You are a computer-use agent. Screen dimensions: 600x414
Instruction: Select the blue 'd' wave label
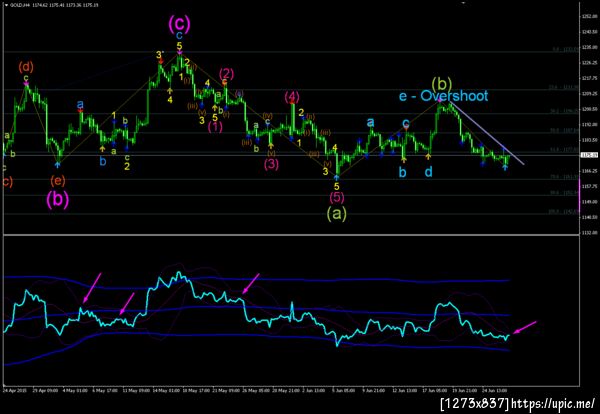[x=429, y=172]
